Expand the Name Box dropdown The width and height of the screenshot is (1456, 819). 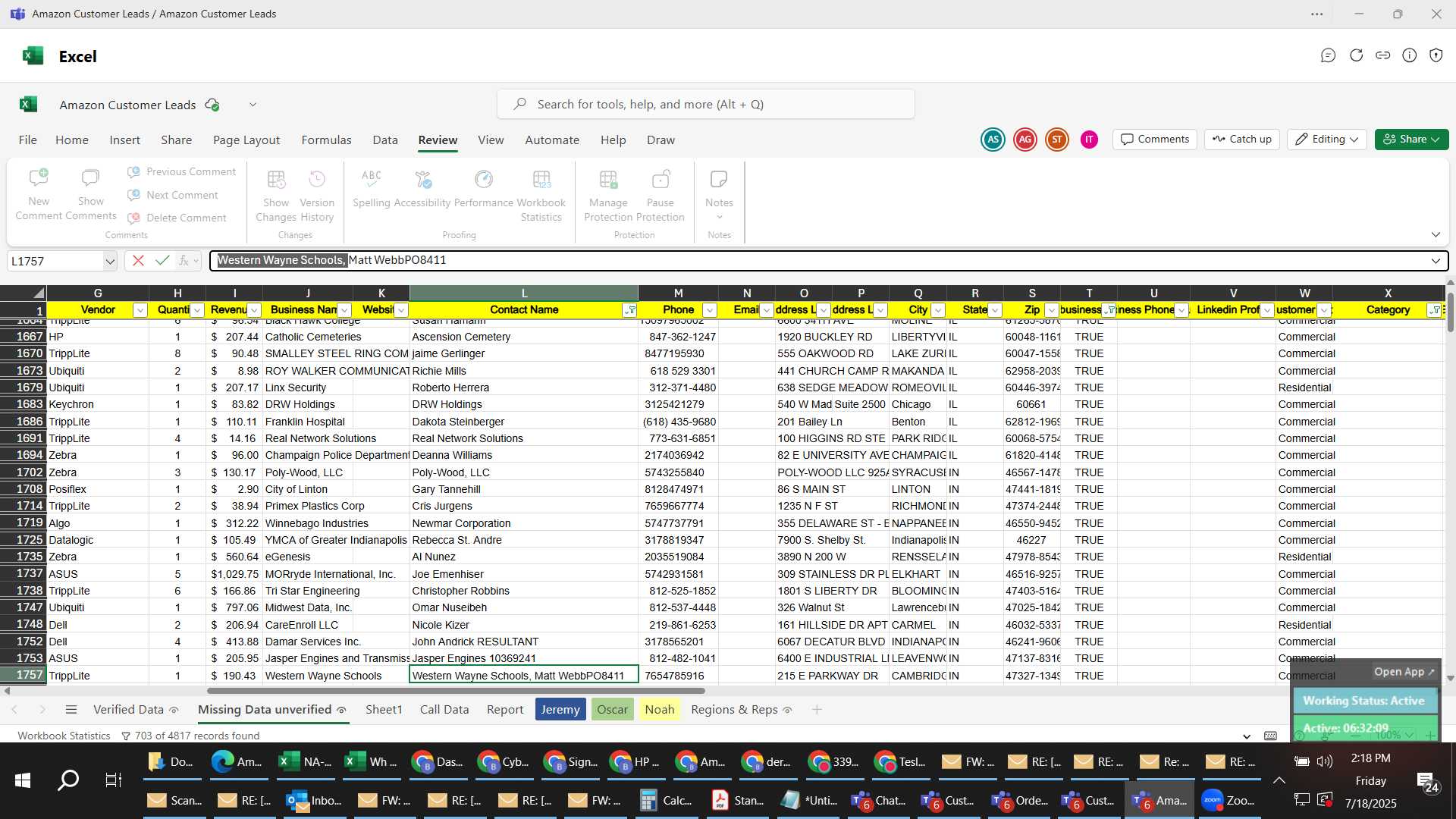(x=110, y=261)
